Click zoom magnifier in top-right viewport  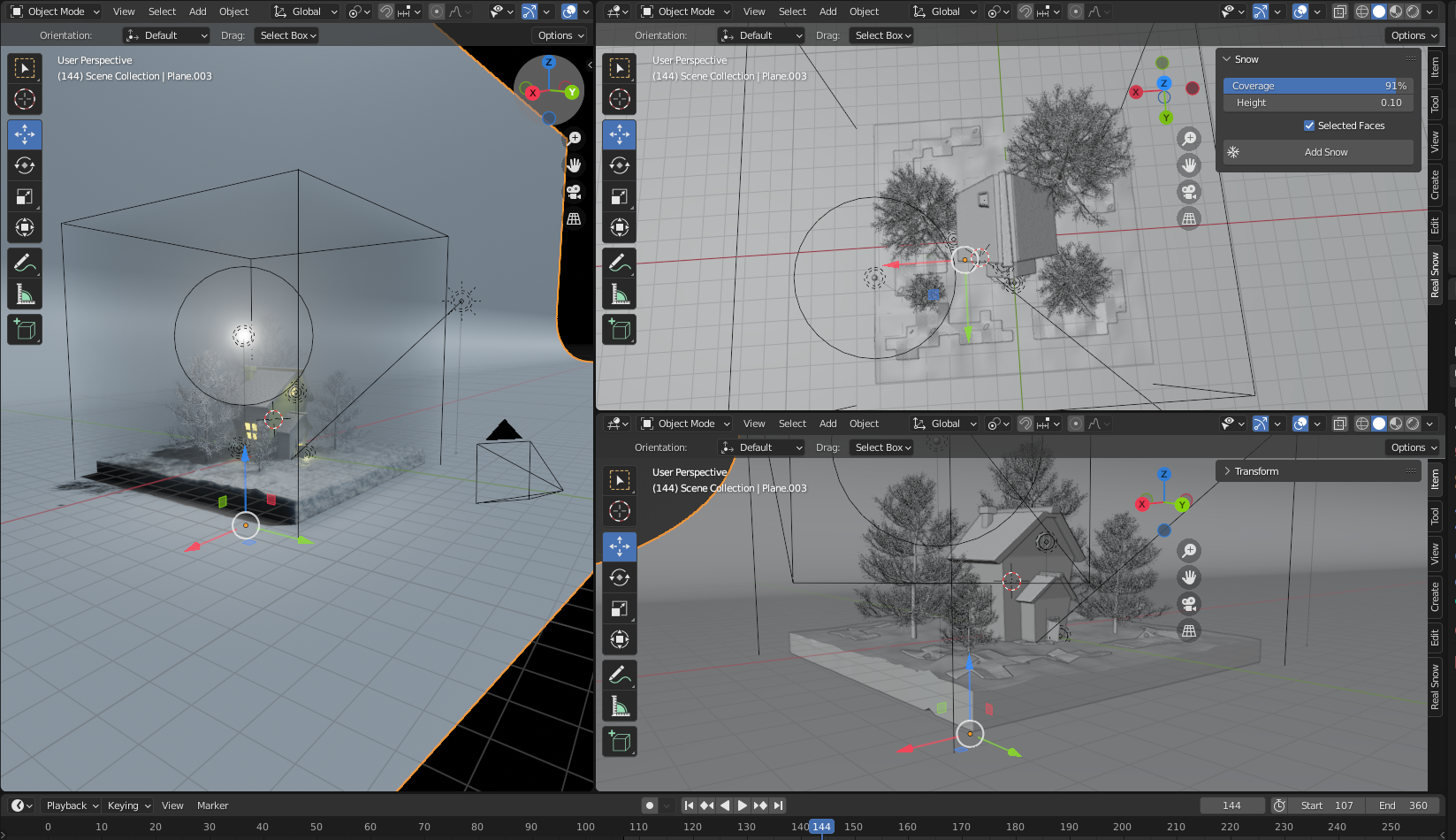(1189, 139)
